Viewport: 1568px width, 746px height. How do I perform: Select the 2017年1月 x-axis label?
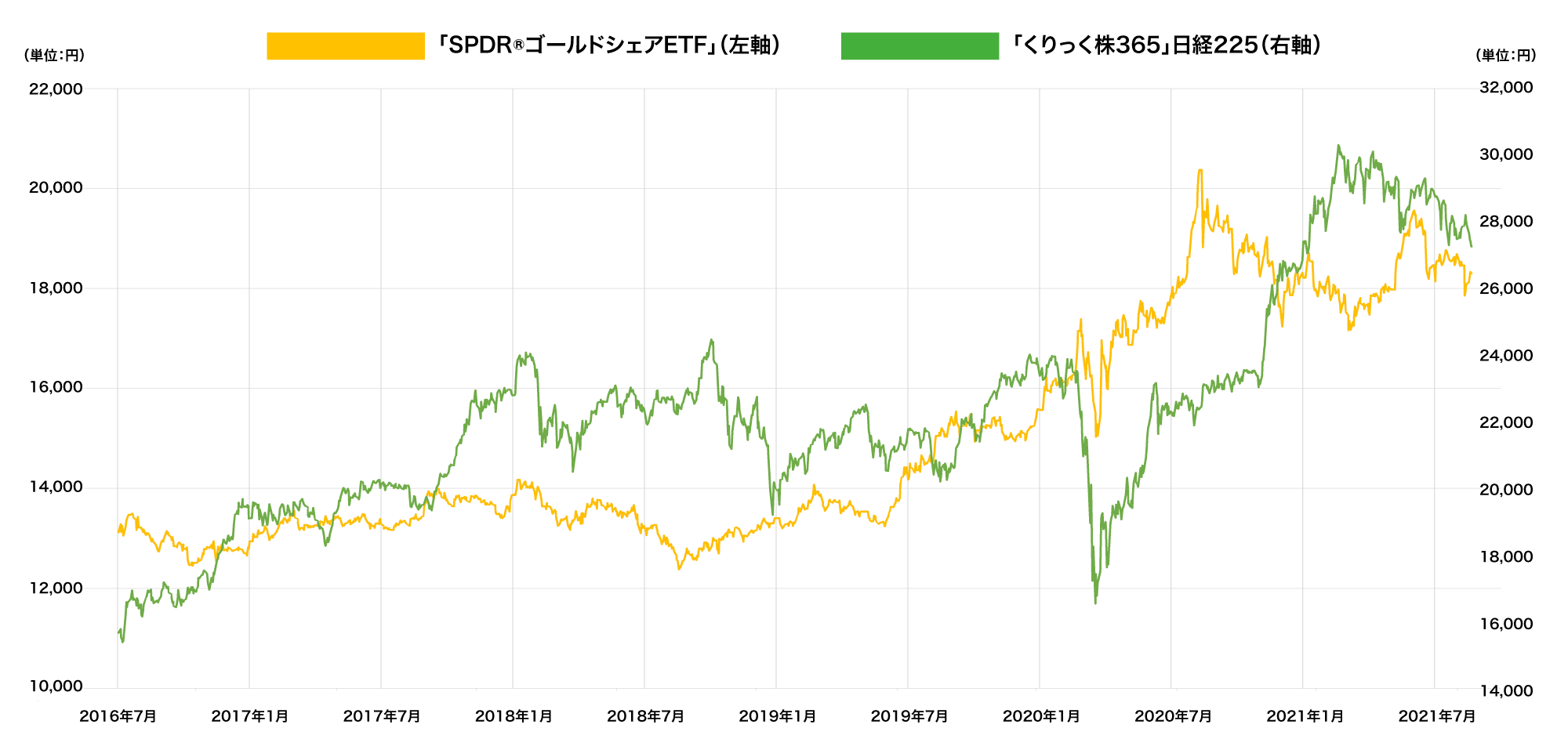click(x=250, y=716)
